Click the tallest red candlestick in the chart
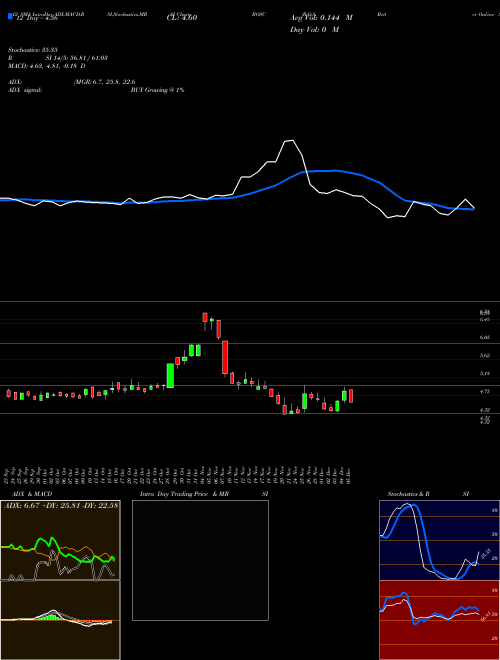Image resolution: width=500 pixels, height=660 pixels. (225, 357)
